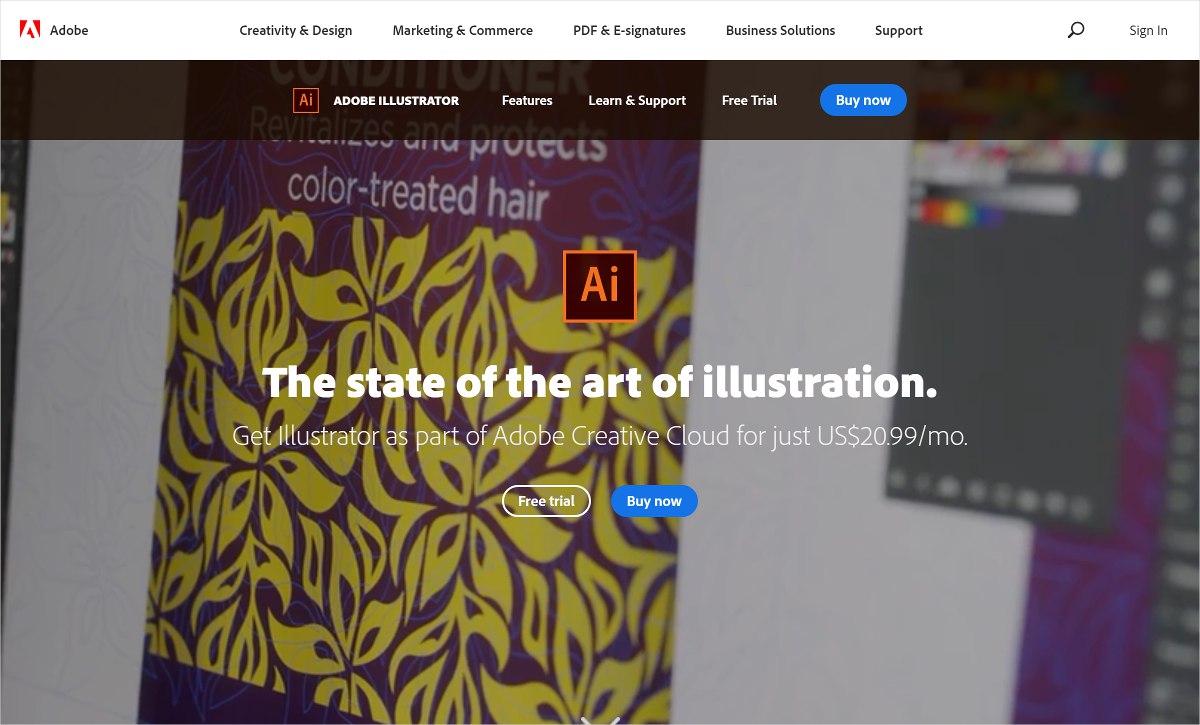
Task: Open the PDF & E-signatures menu
Action: tap(630, 30)
